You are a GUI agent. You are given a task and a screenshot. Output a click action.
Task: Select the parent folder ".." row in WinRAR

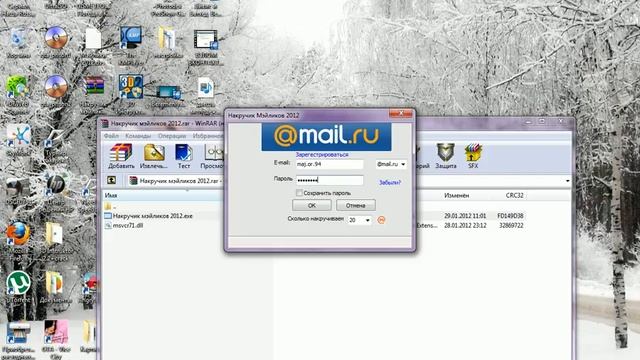[110, 207]
